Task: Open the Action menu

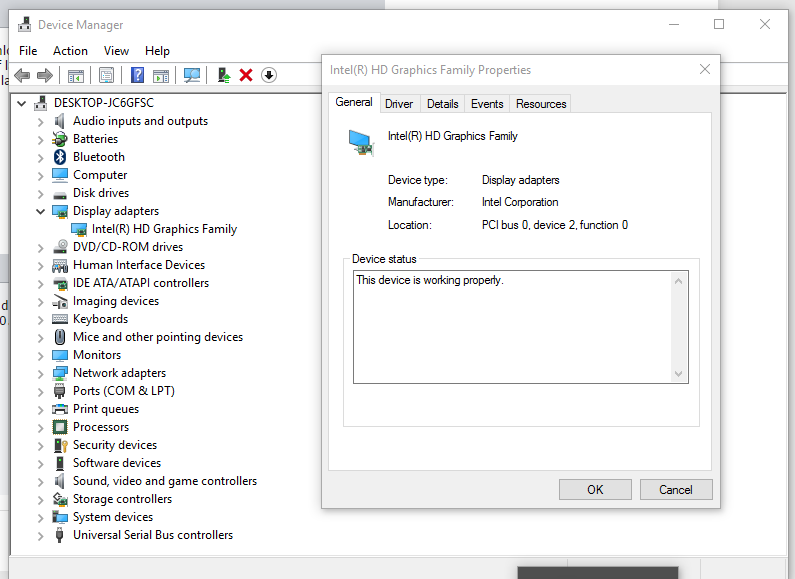Action: click(x=70, y=51)
